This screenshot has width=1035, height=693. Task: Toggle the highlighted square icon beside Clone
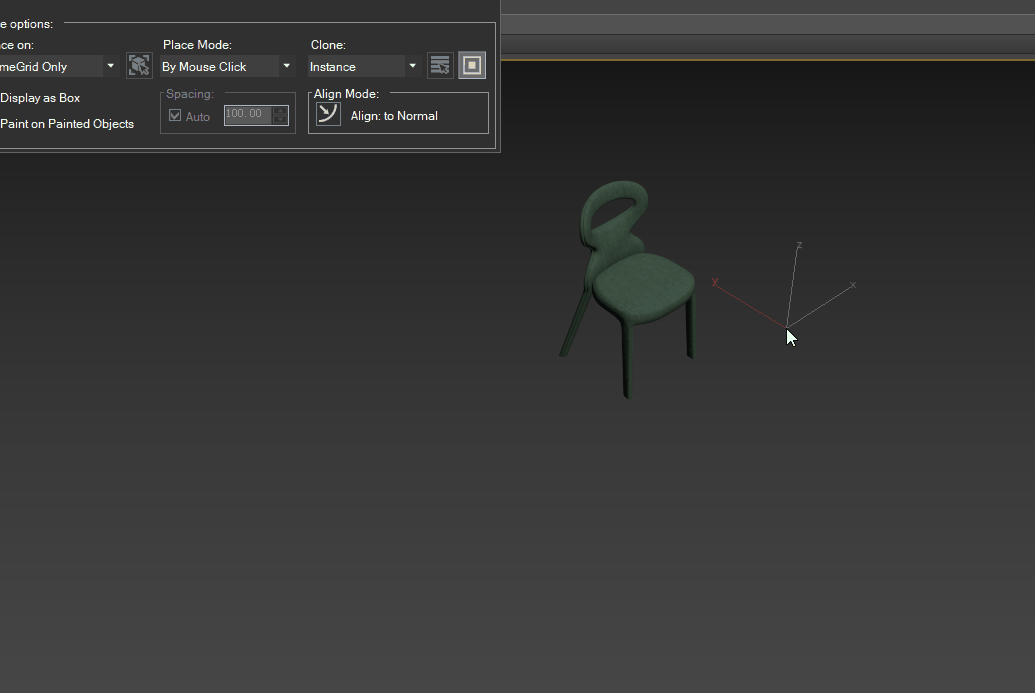coord(472,65)
